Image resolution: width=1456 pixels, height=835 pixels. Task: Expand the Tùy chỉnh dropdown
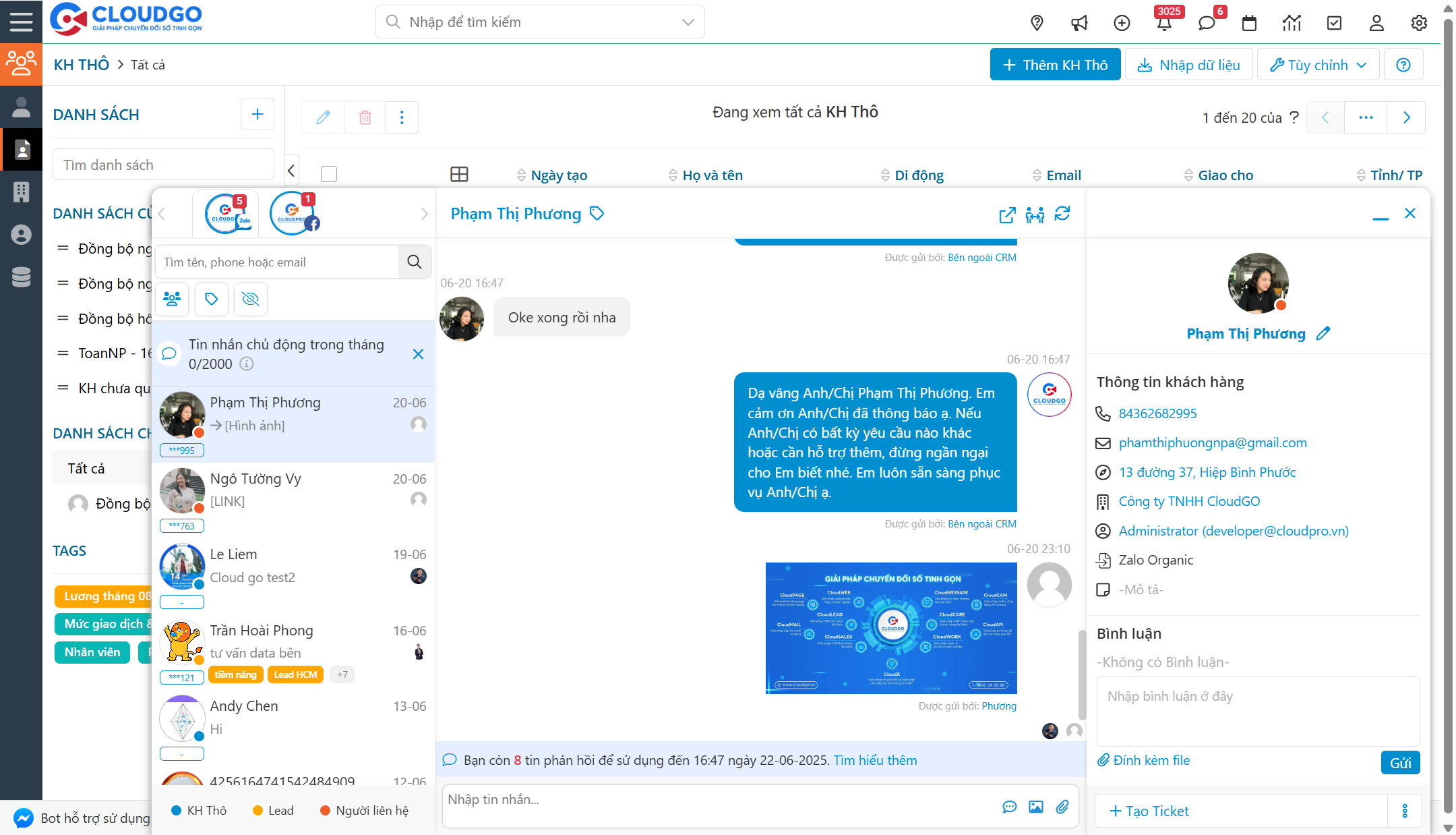click(x=1317, y=64)
